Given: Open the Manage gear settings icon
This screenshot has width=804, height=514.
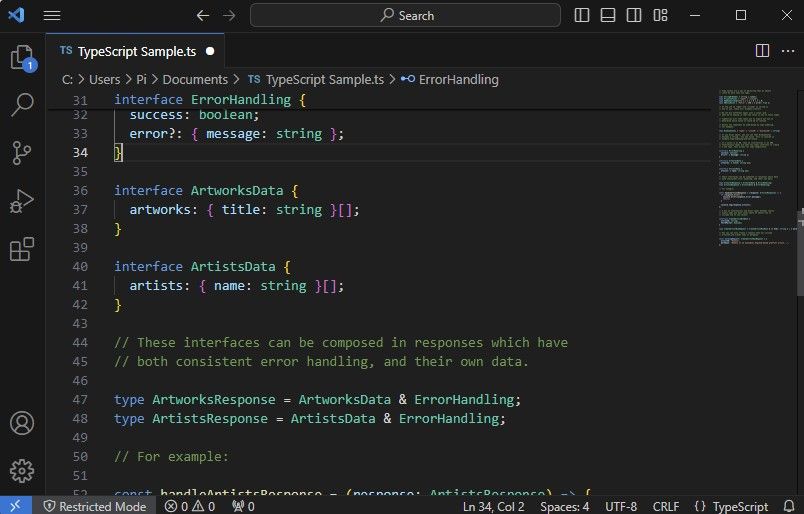Looking at the screenshot, I should 22,470.
